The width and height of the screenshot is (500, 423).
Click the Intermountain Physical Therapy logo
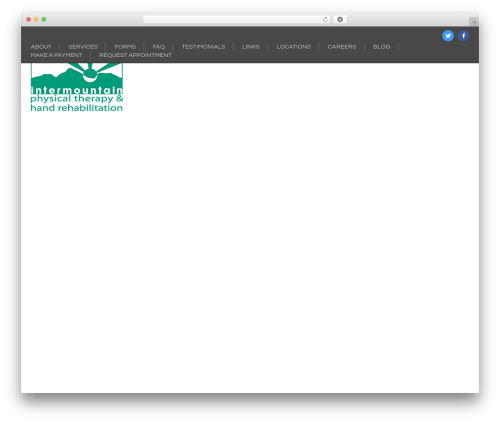click(x=77, y=87)
